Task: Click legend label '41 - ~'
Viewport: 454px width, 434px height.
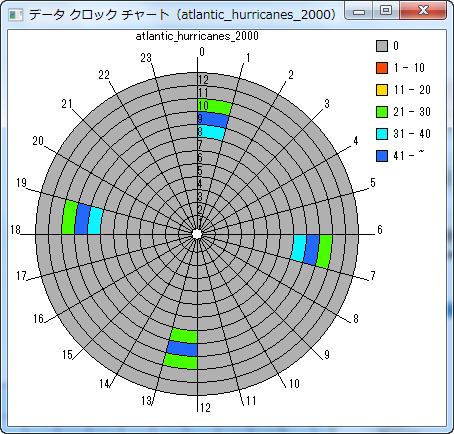Action: [409, 155]
